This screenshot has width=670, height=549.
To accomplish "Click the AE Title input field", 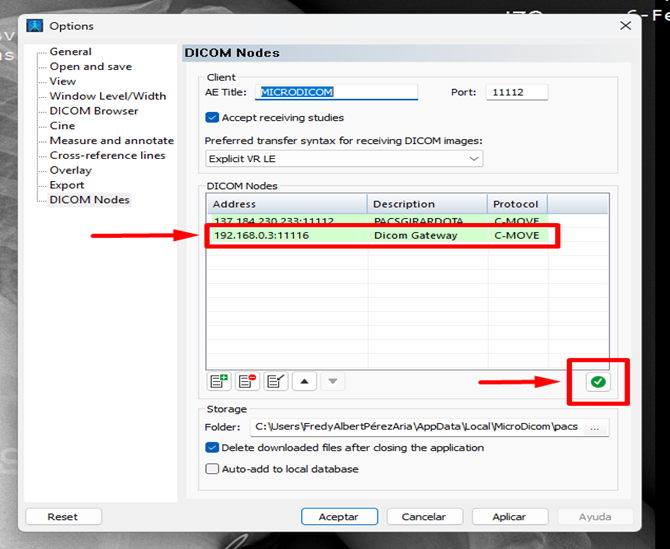I will coord(336,92).
